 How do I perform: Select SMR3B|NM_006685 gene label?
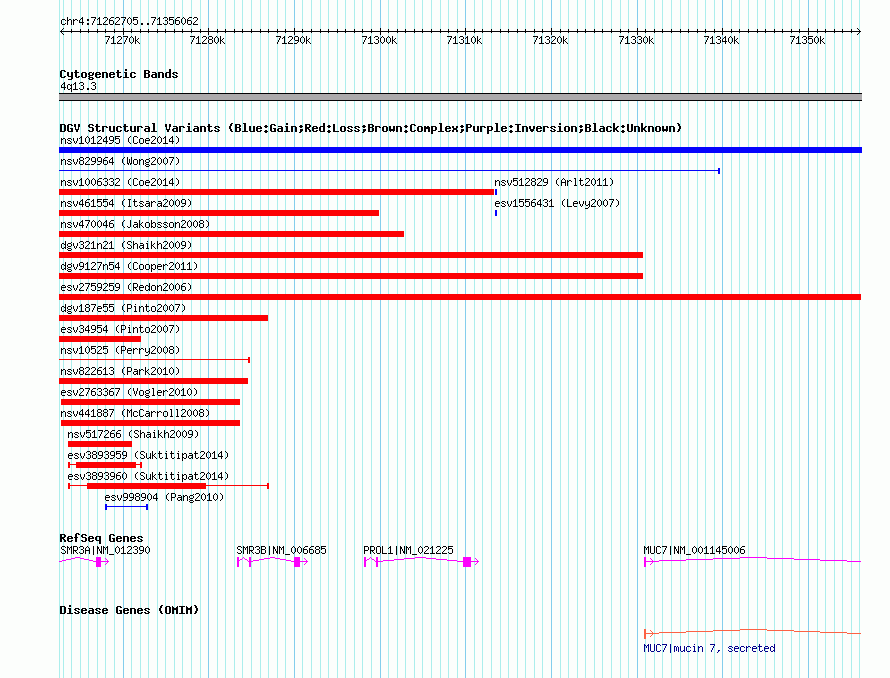(281, 550)
